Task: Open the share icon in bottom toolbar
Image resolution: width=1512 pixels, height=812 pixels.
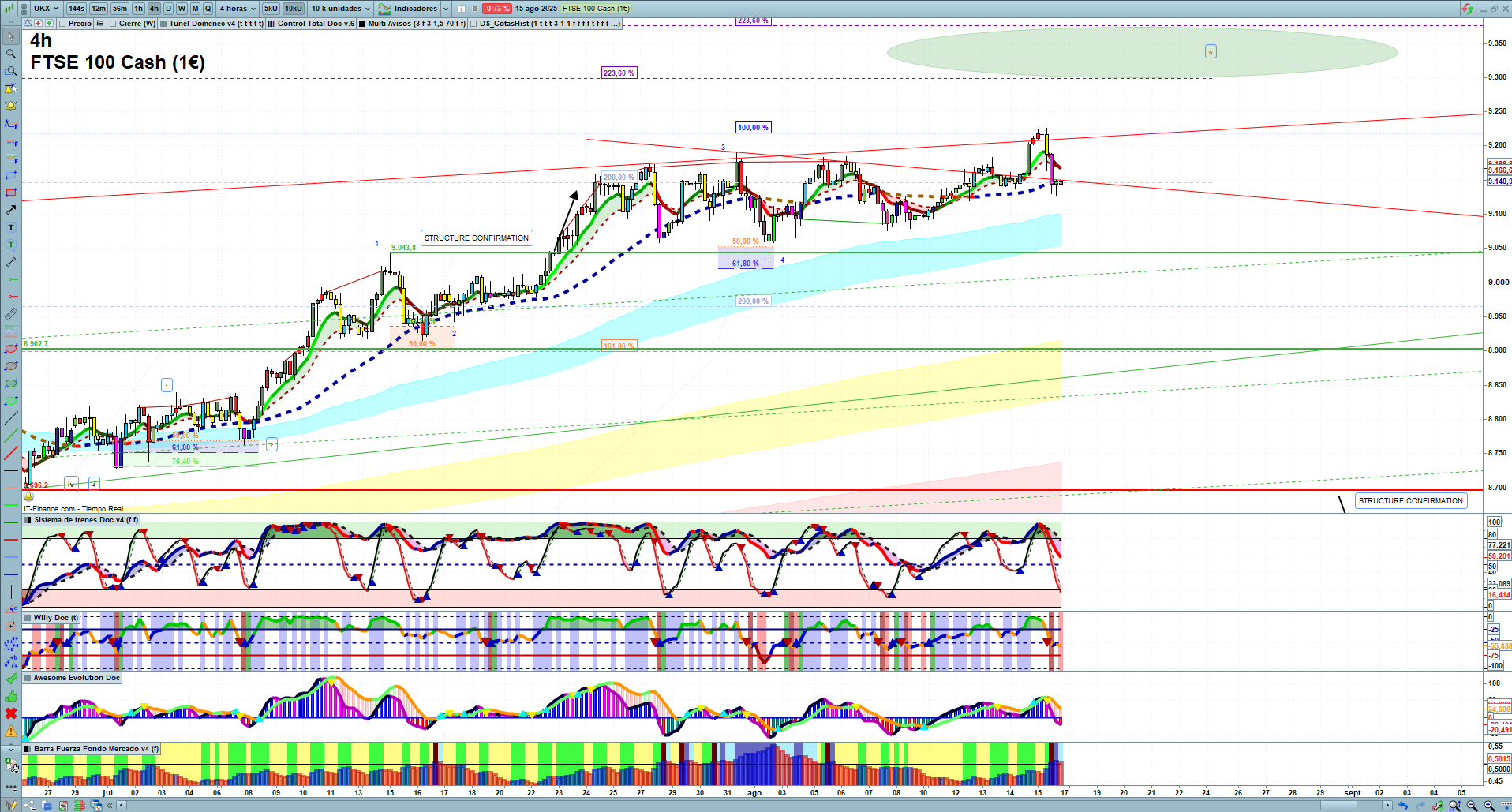Action: click(x=29, y=806)
